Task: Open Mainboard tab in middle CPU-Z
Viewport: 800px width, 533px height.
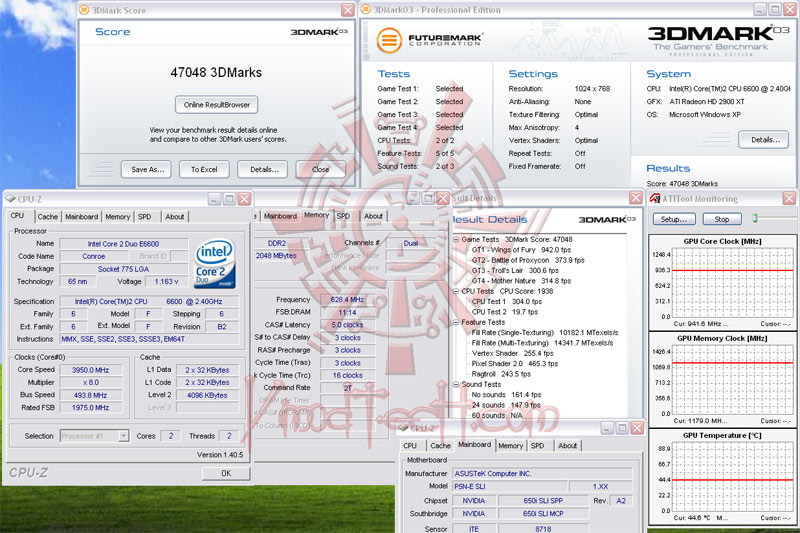Action: [x=280, y=216]
